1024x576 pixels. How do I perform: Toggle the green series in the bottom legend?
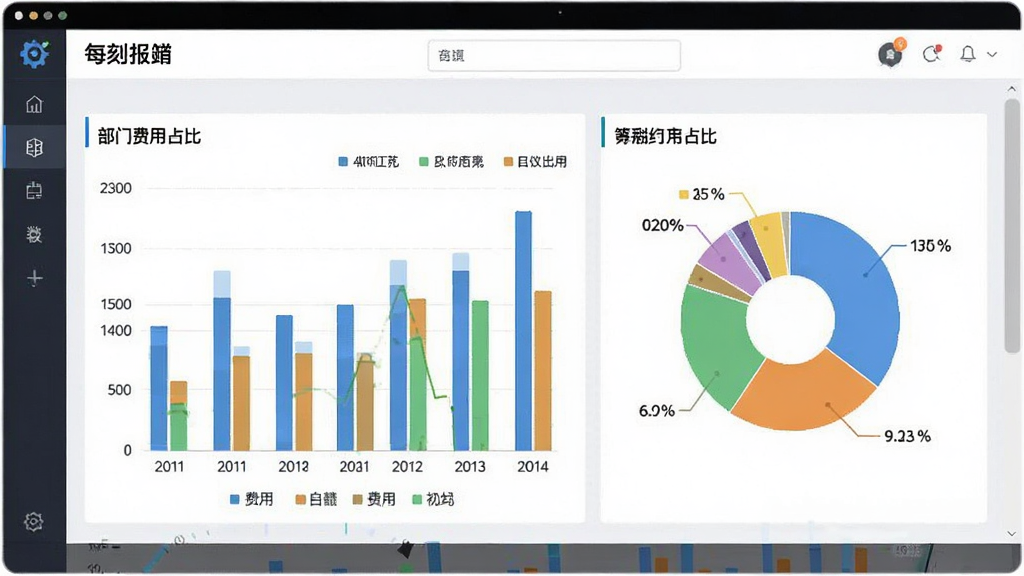click(433, 500)
